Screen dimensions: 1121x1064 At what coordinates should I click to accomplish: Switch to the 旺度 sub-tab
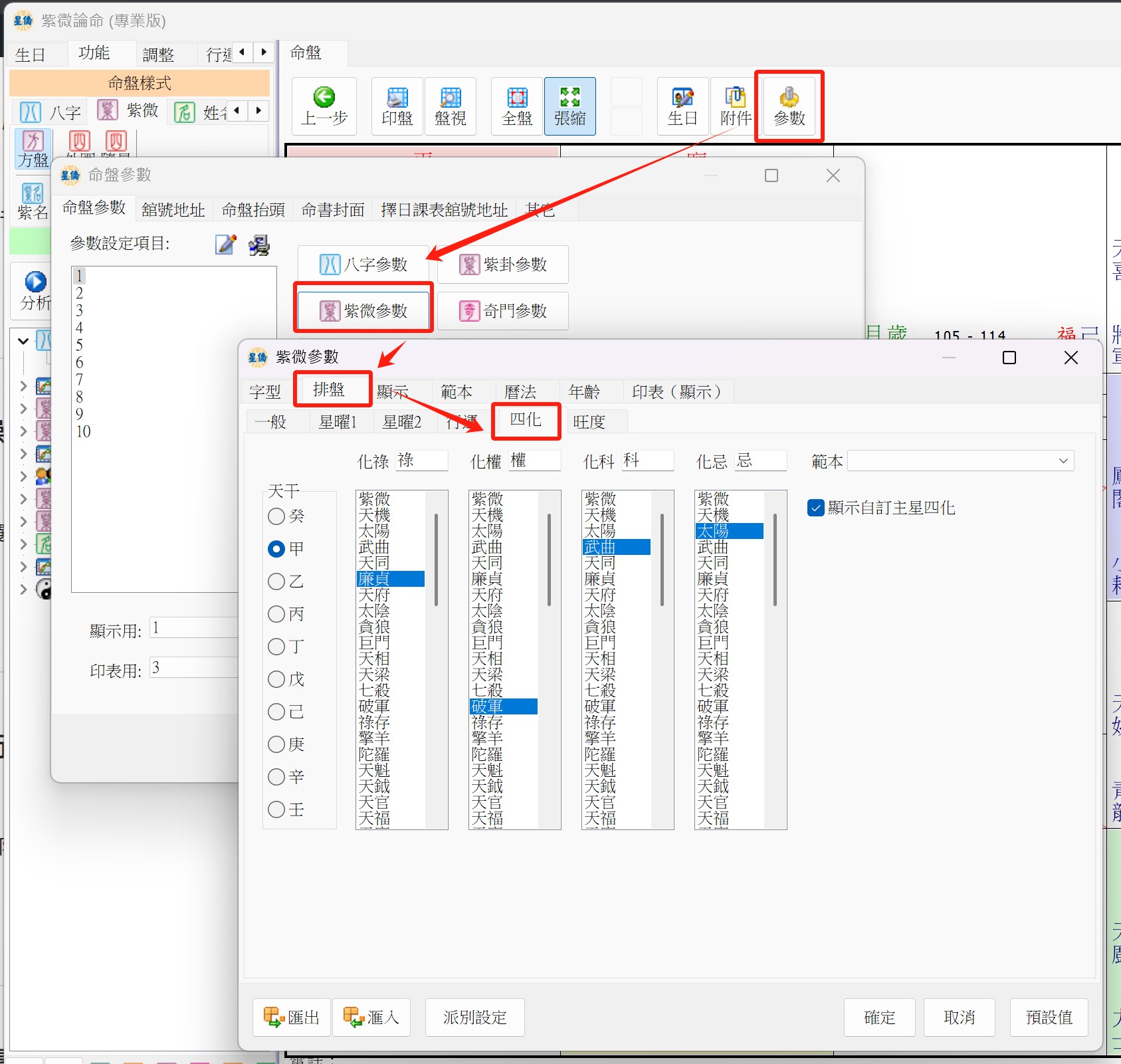pyautogui.click(x=589, y=422)
